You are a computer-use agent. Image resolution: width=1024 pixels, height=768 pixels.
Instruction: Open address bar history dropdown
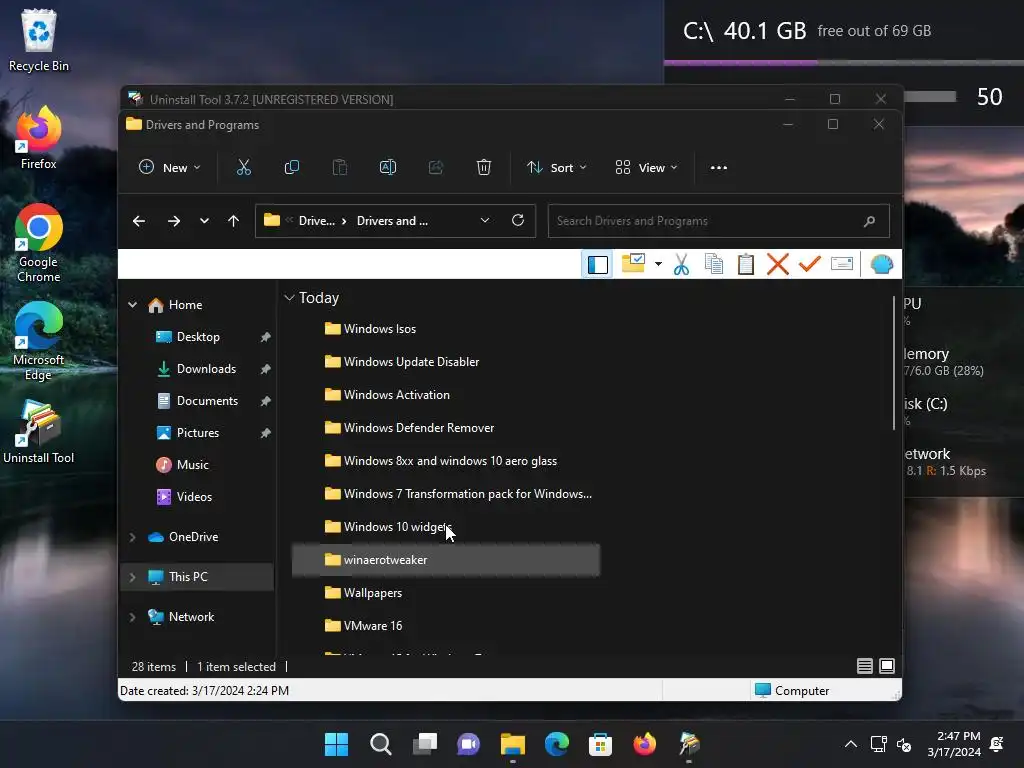point(485,221)
